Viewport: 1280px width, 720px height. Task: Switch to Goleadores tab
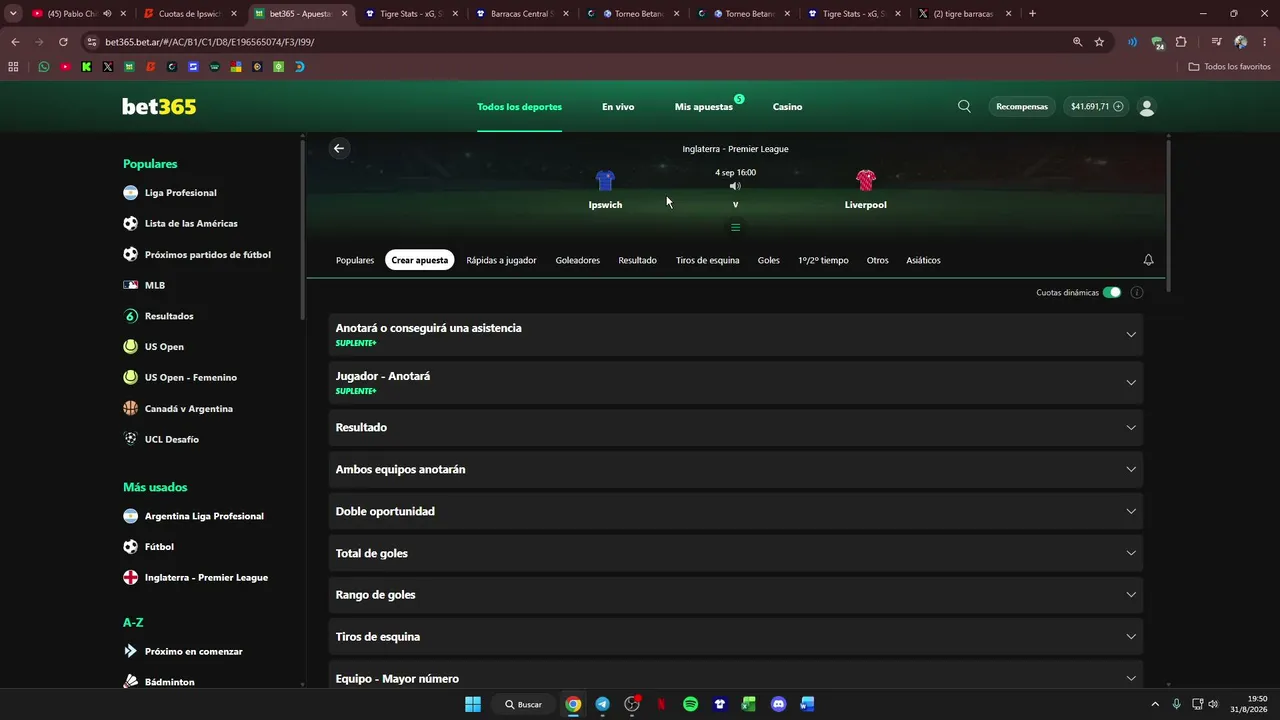(578, 260)
